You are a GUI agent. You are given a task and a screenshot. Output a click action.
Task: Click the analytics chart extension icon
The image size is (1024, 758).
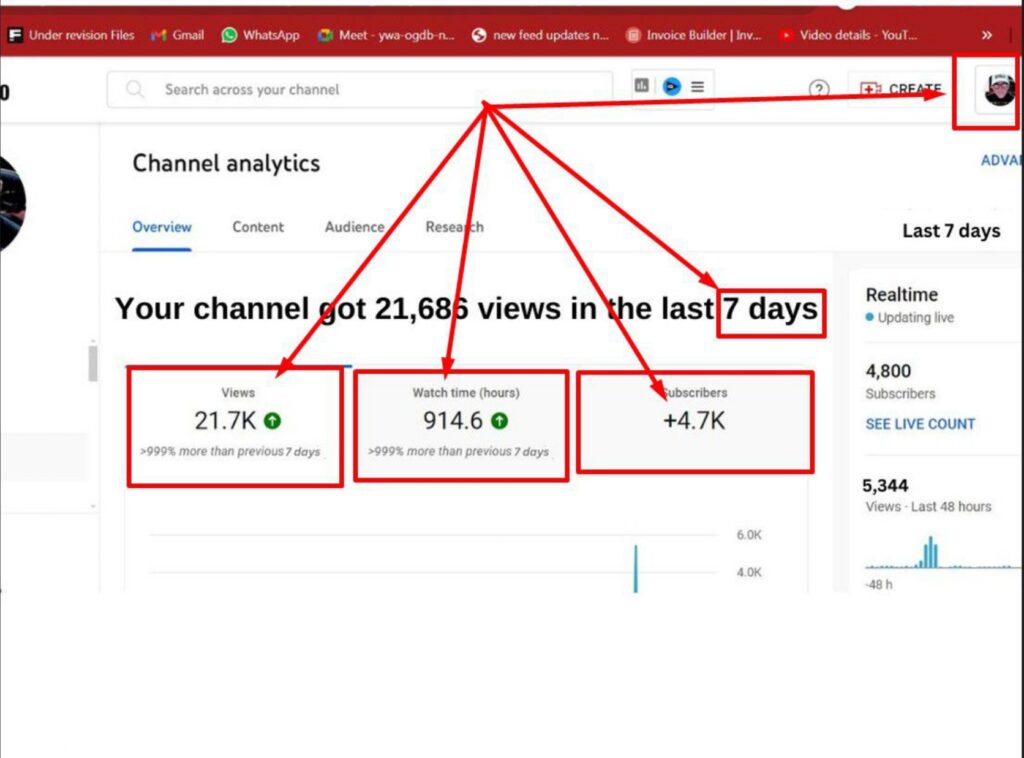click(x=642, y=86)
